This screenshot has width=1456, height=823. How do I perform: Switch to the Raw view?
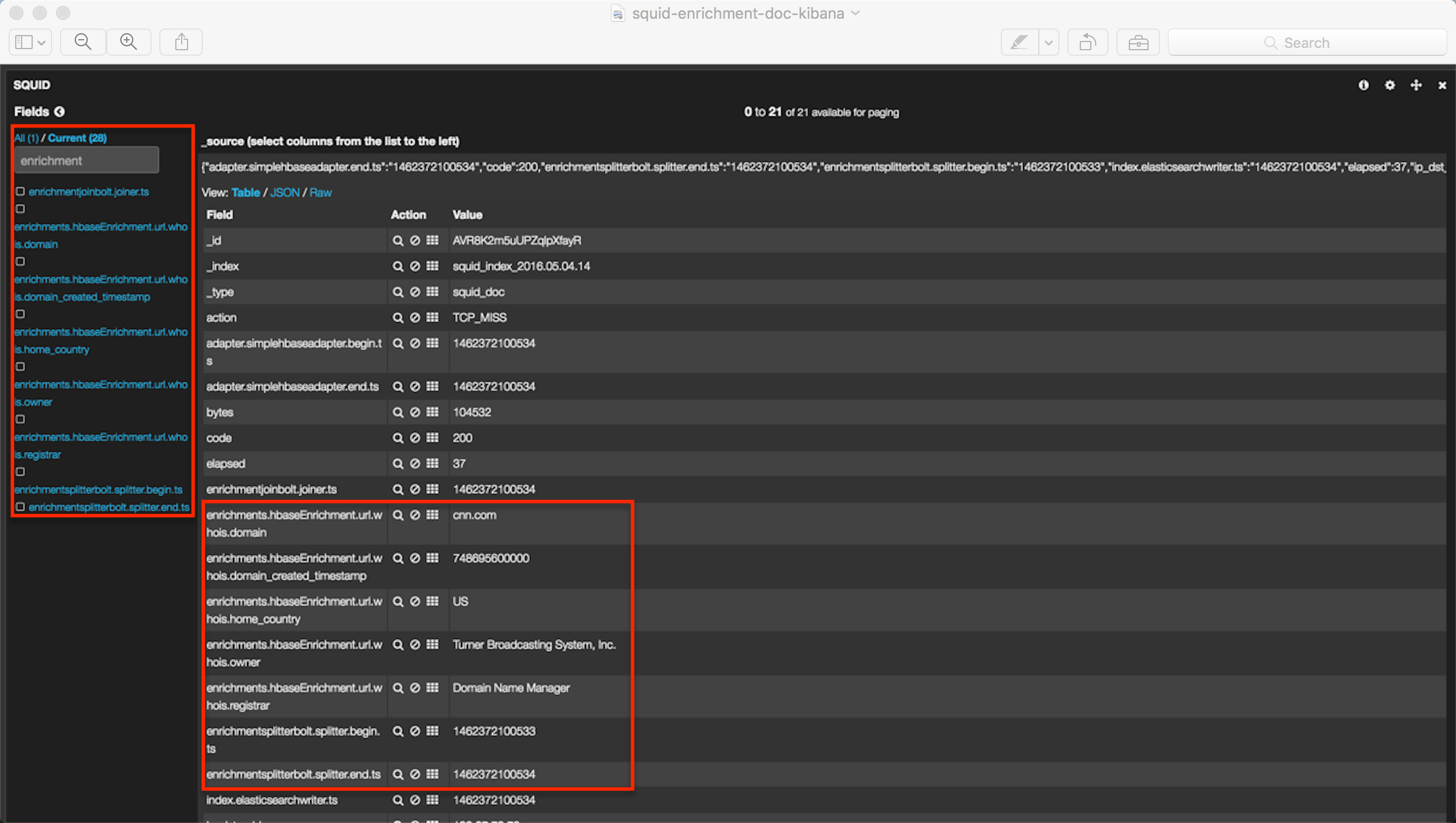coord(320,192)
